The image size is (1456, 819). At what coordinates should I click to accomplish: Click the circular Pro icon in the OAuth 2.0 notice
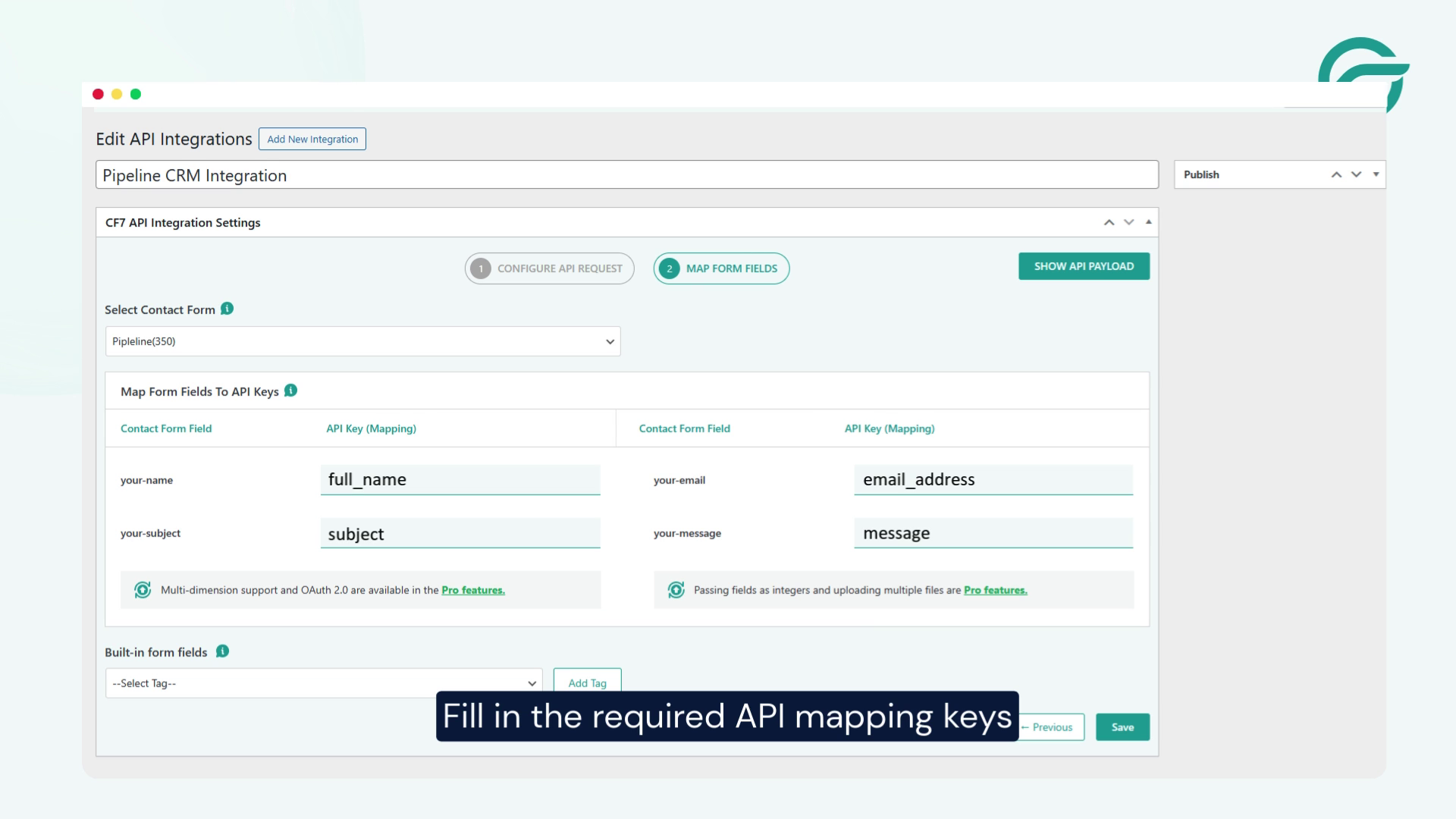[x=143, y=589]
